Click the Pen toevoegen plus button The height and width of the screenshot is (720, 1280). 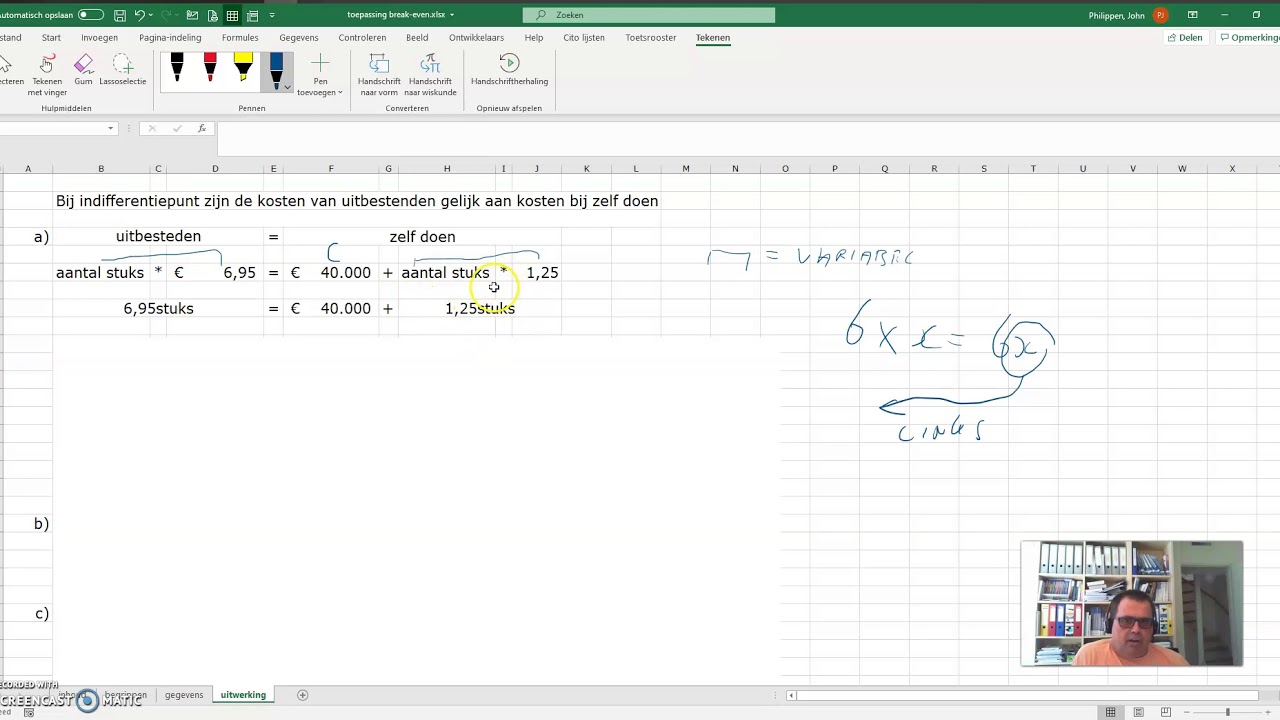click(x=320, y=75)
